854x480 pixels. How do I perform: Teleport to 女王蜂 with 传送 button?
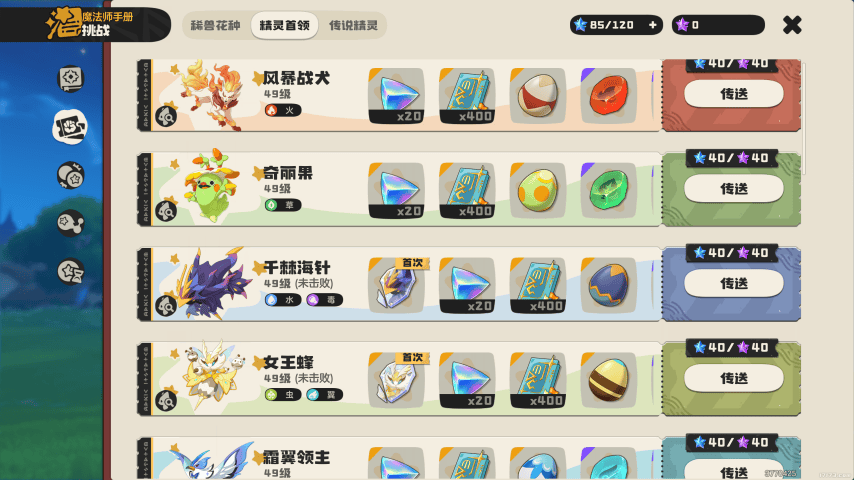[x=734, y=378]
